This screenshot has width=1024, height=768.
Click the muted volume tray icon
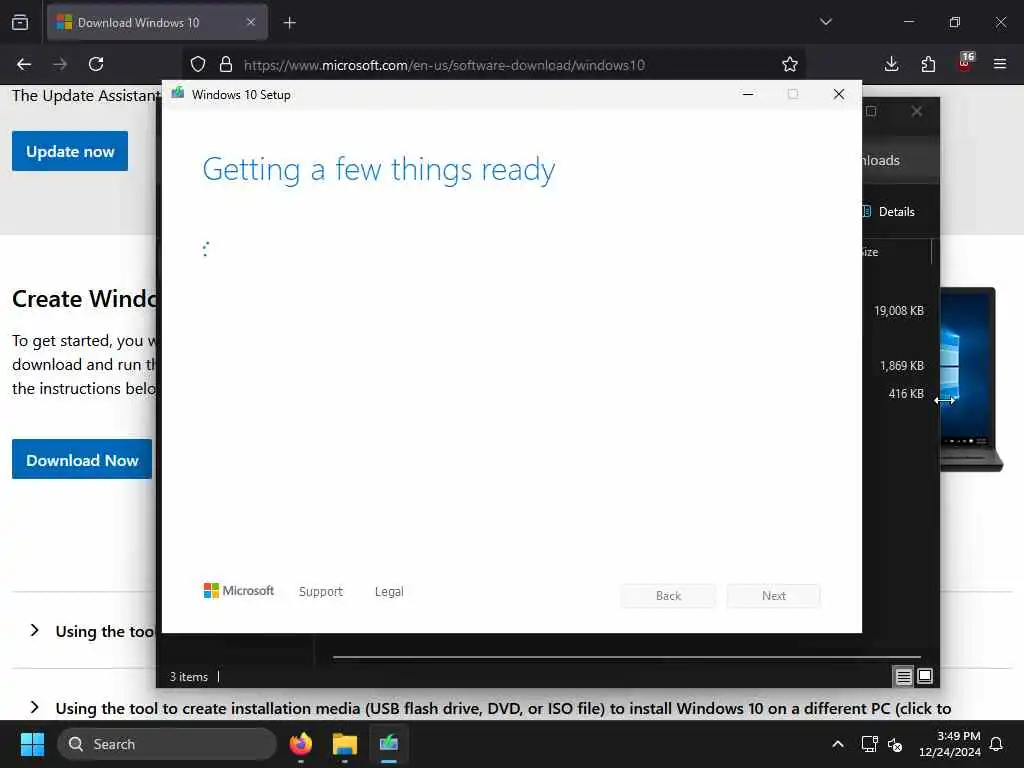click(x=895, y=744)
